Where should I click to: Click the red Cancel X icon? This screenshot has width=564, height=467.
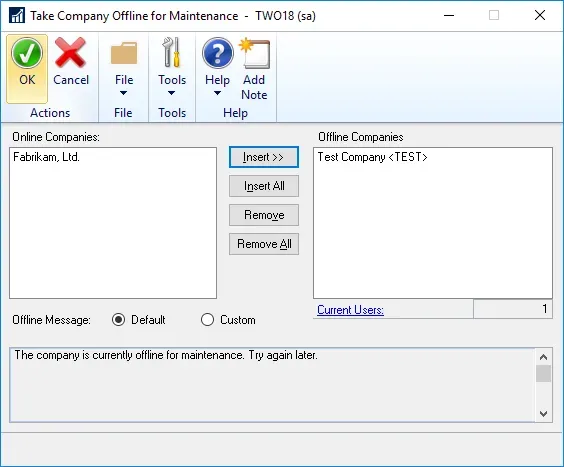coord(70,53)
